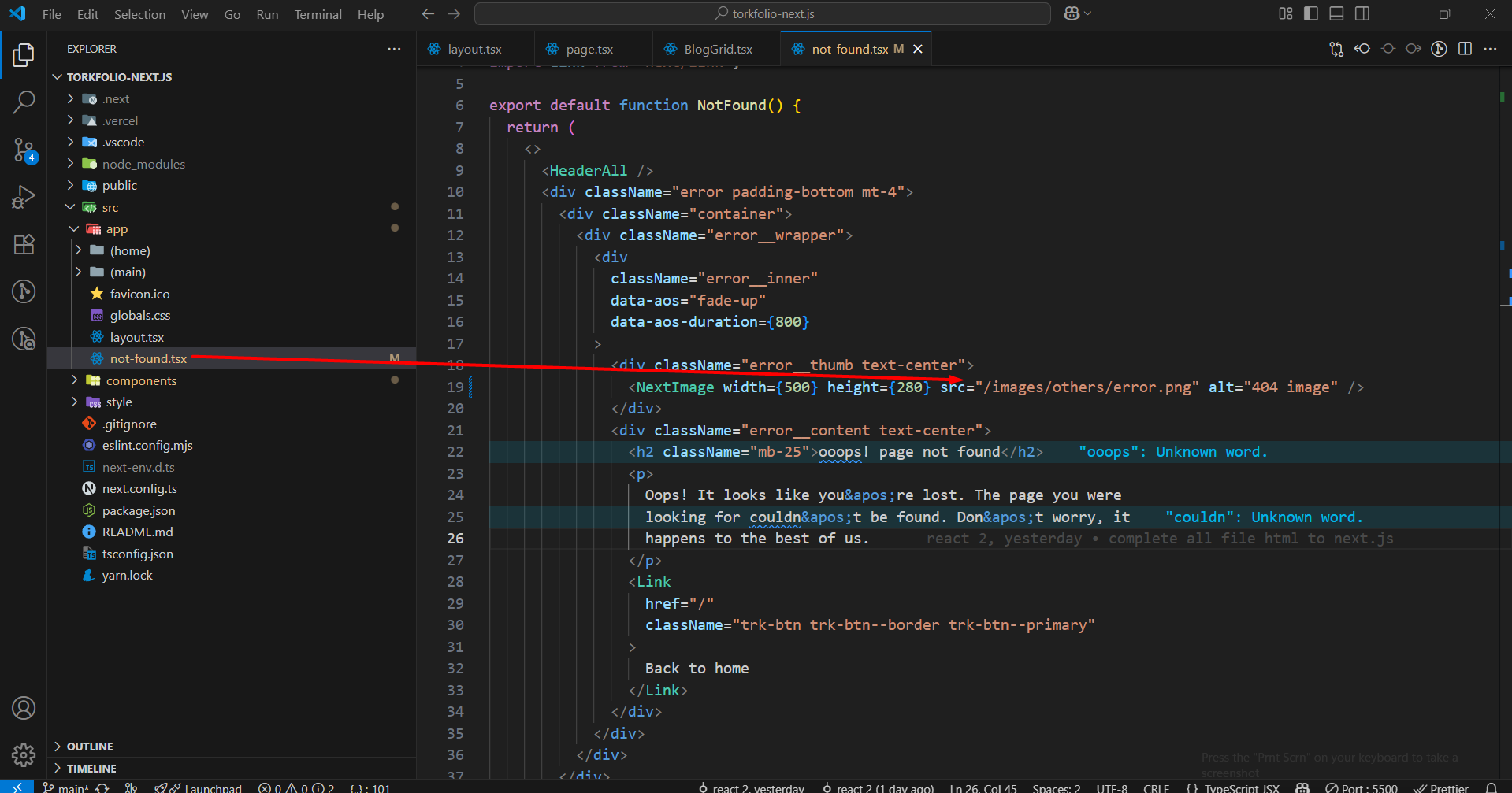Click Prettier in status bar
Screen dimensions: 1512x793
(1441, 787)
